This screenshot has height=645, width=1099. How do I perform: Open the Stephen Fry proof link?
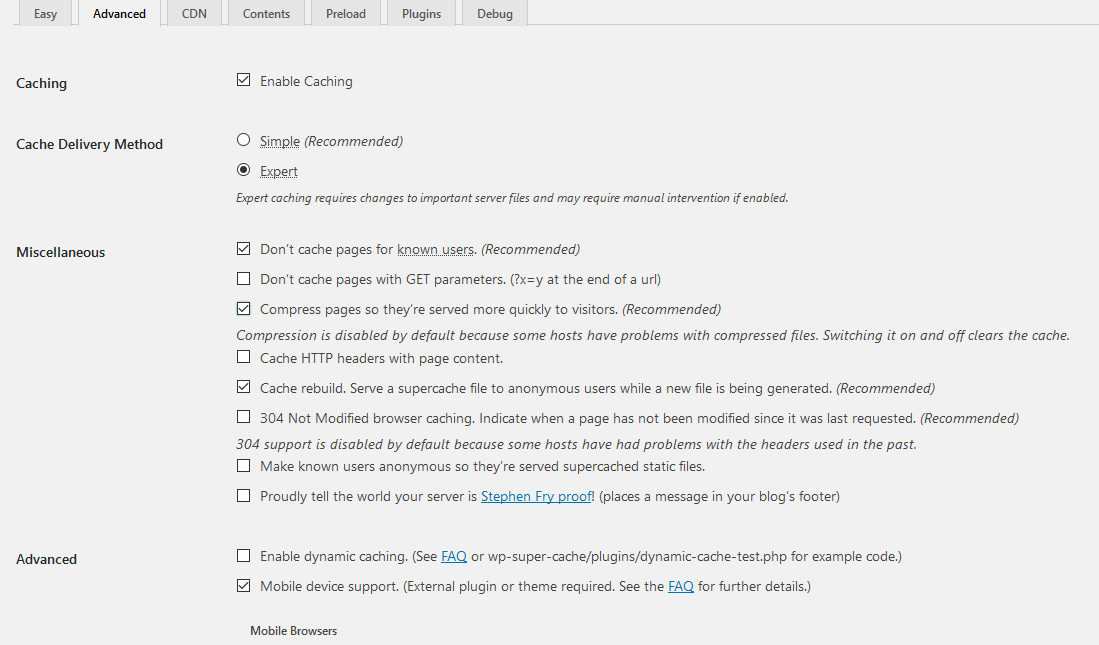pyautogui.click(x=536, y=496)
